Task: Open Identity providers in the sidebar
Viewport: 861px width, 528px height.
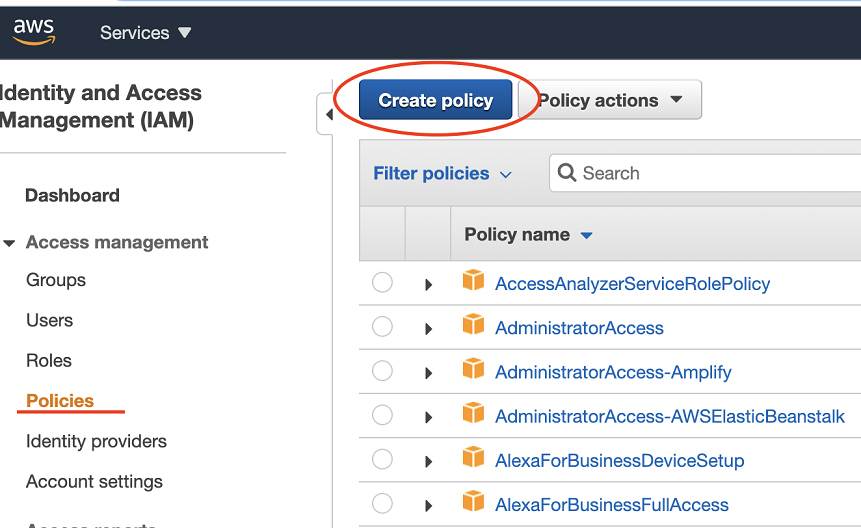Action: tap(96, 441)
